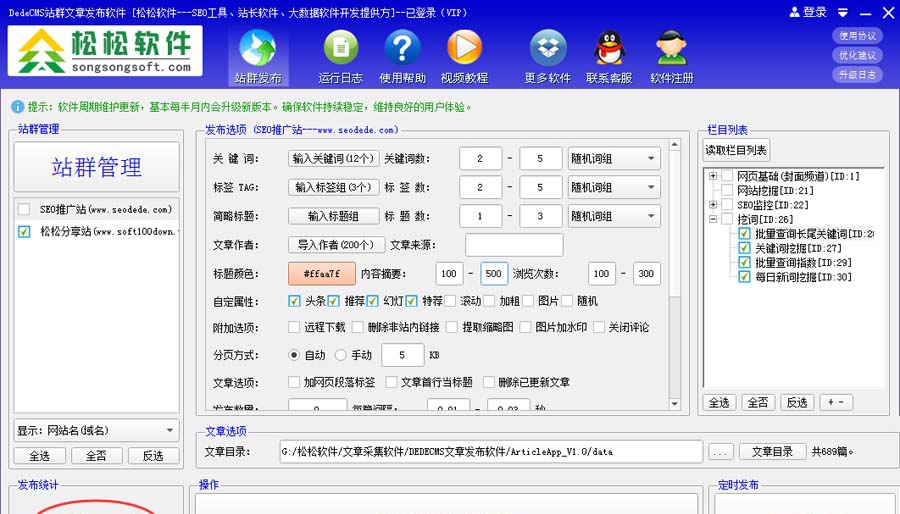Enable the 图片 attribute checkbox
The height and width of the screenshot is (514, 900).
[528, 301]
